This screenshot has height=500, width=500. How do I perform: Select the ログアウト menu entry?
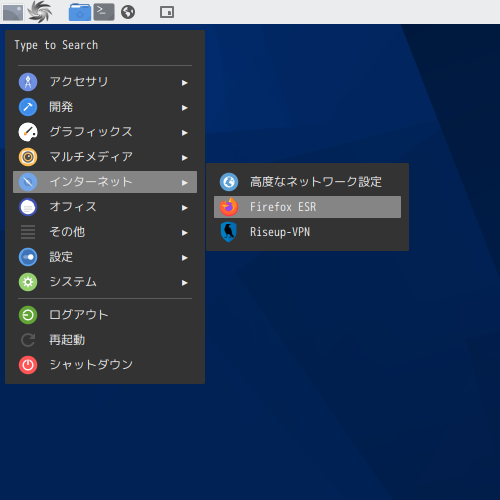[x=105, y=315]
